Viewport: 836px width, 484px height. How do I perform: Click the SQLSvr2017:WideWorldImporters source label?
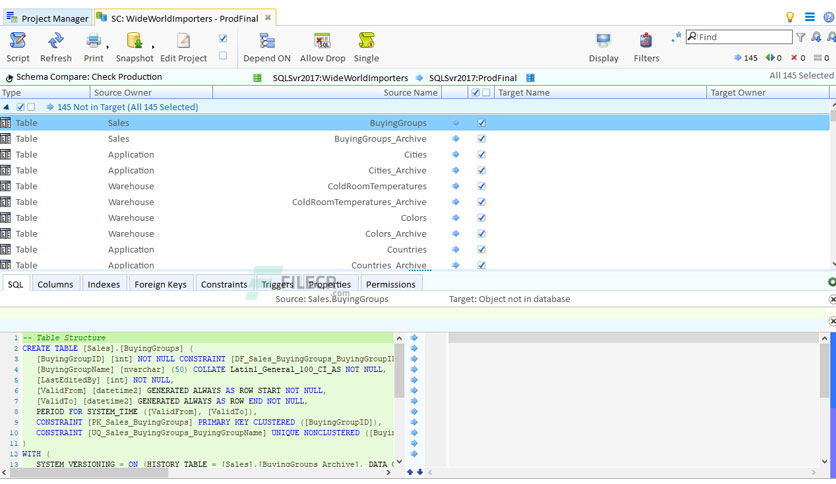(x=340, y=78)
